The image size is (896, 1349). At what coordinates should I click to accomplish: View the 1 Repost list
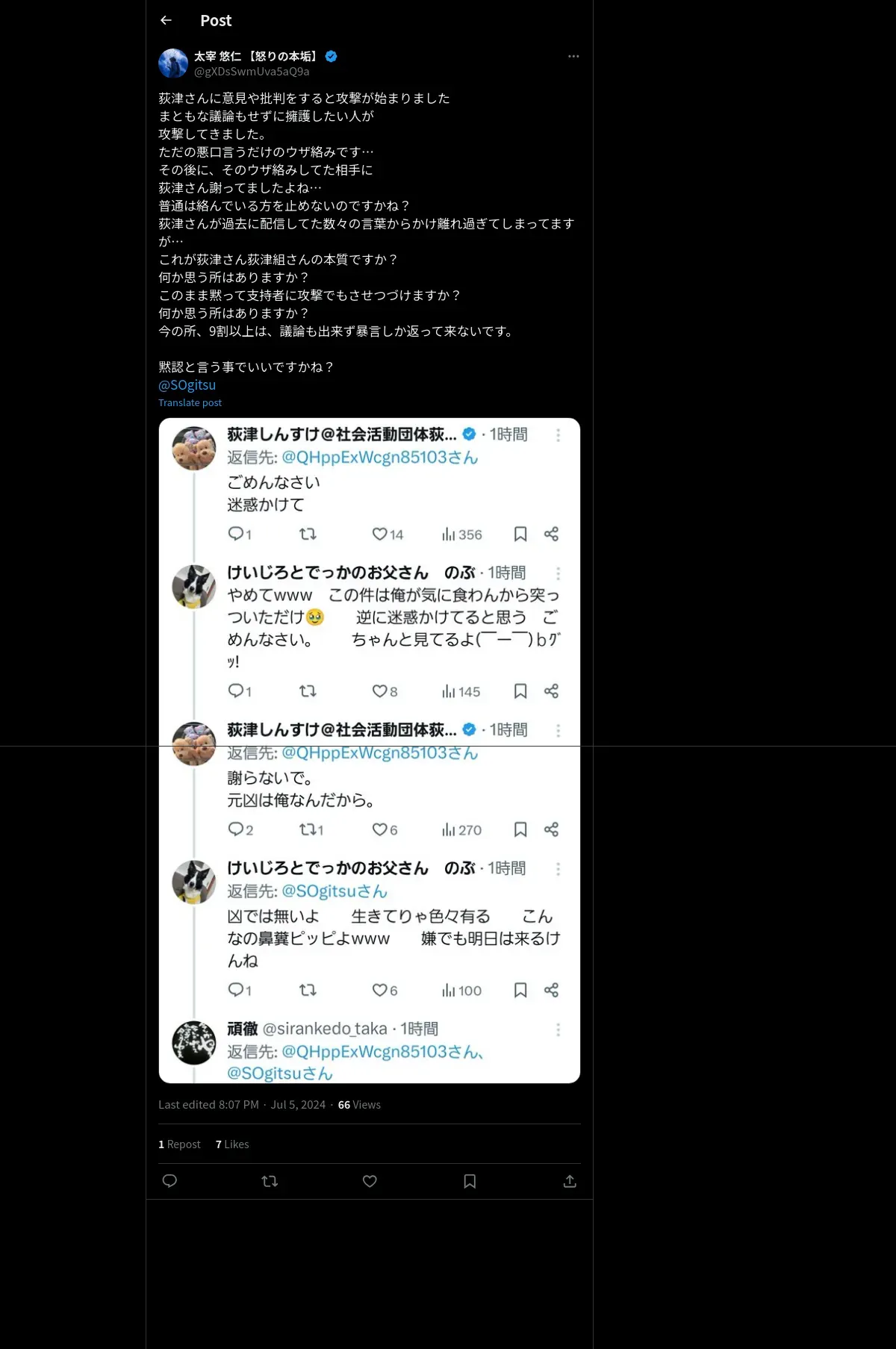coord(179,1144)
